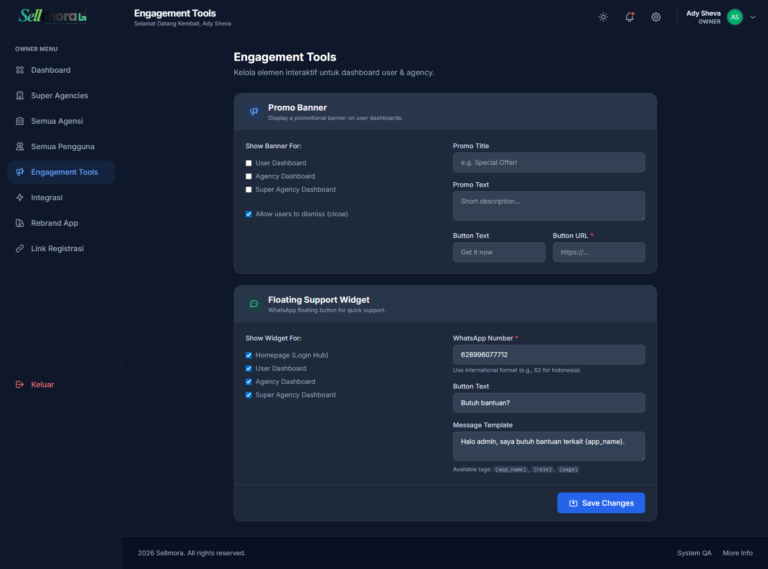Click the WhatsApp Number field
This screenshot has height=569, width=768.
pos(548,354)
